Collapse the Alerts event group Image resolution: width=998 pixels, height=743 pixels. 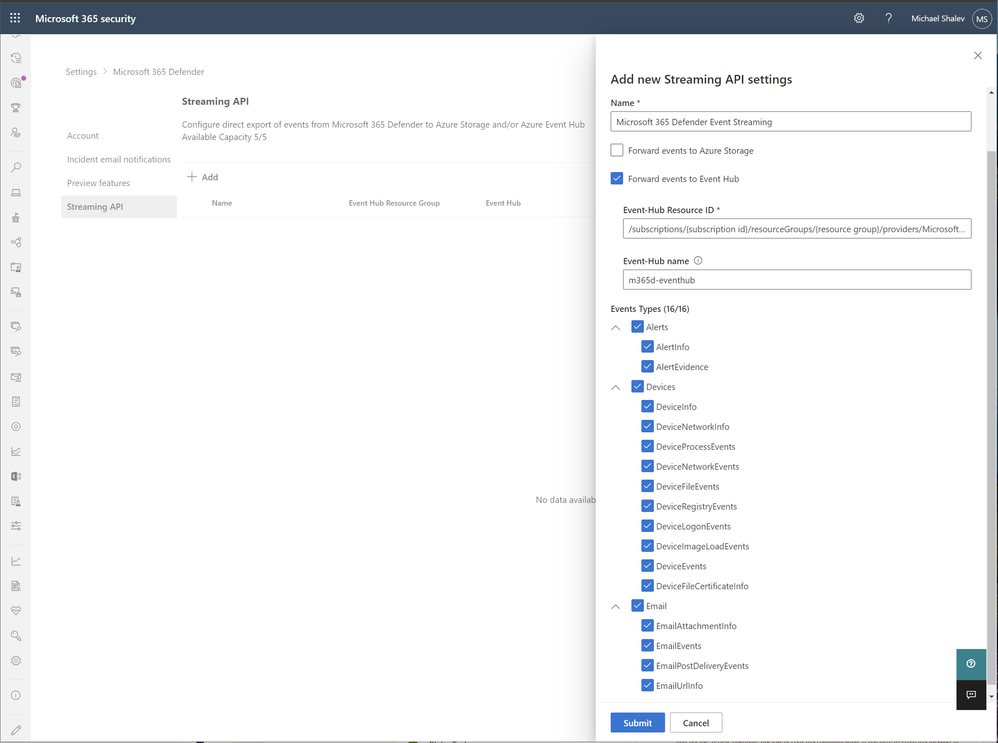615,327
